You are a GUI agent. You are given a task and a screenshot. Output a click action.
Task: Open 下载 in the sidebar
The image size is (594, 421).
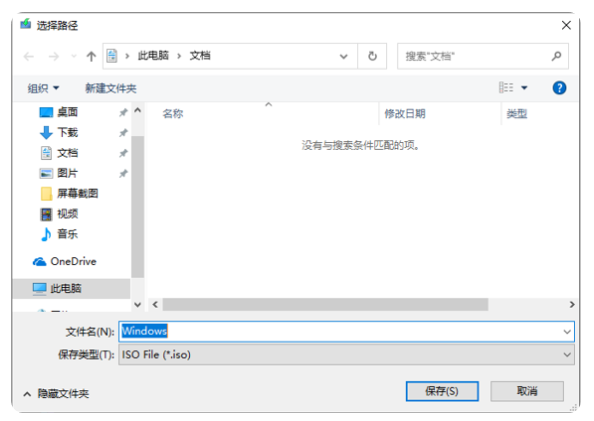(67, 133)
